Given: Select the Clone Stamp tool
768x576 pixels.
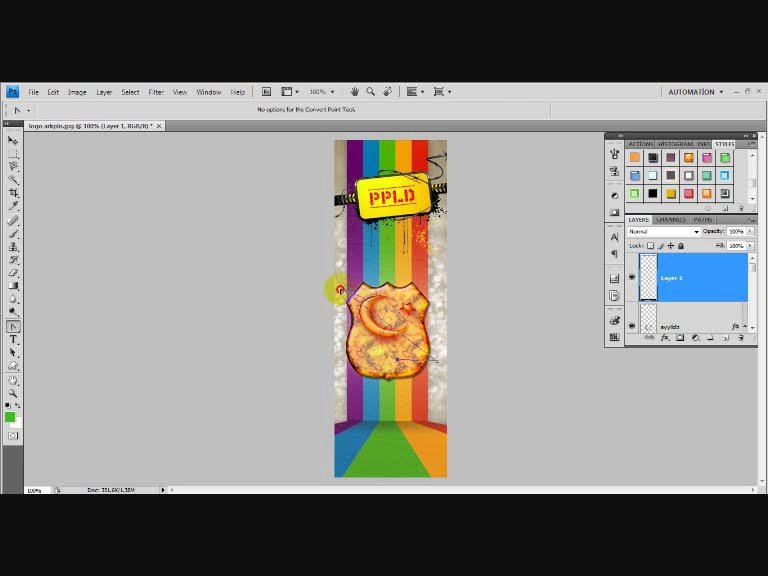Looking at the screenshot, I should pyautogui.click(x=13, y=247).
